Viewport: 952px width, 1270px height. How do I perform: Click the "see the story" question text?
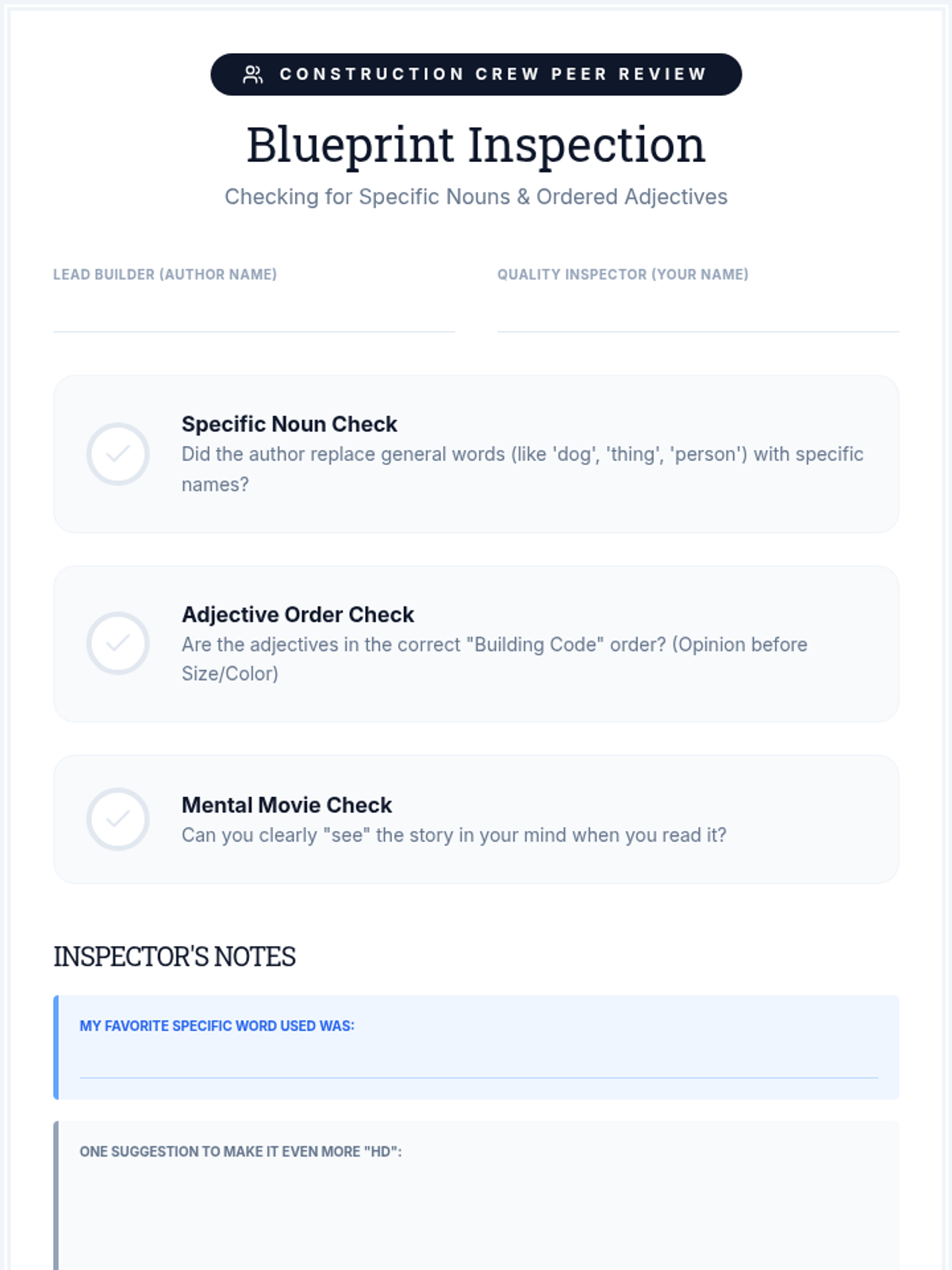454,835
